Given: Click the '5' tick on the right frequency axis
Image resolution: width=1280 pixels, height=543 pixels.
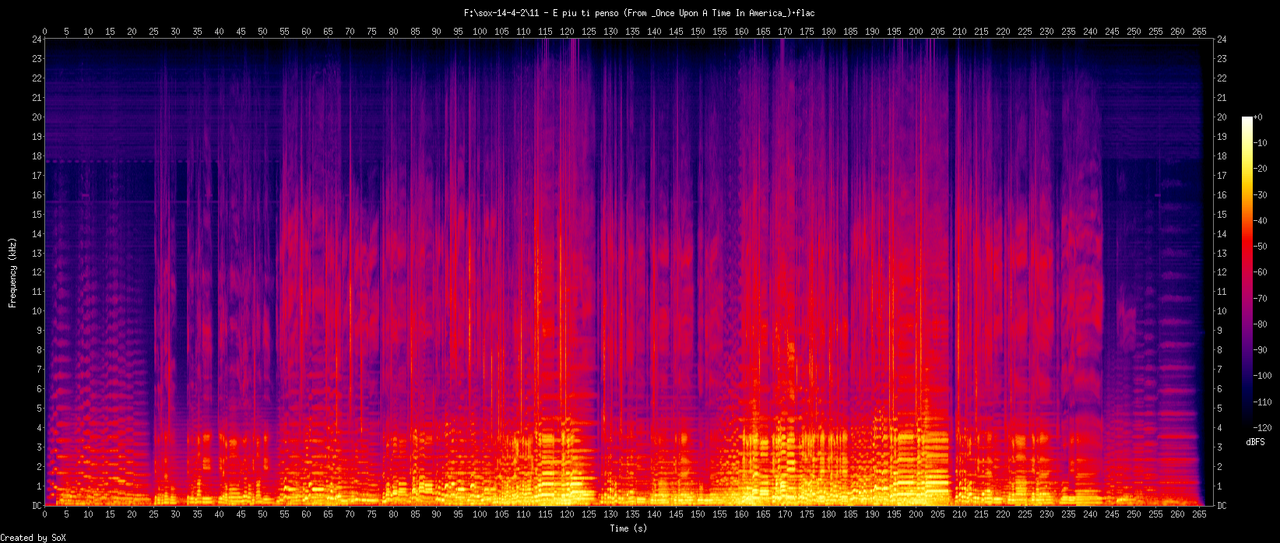Looking at the screenshot, I should [1219, 408].
